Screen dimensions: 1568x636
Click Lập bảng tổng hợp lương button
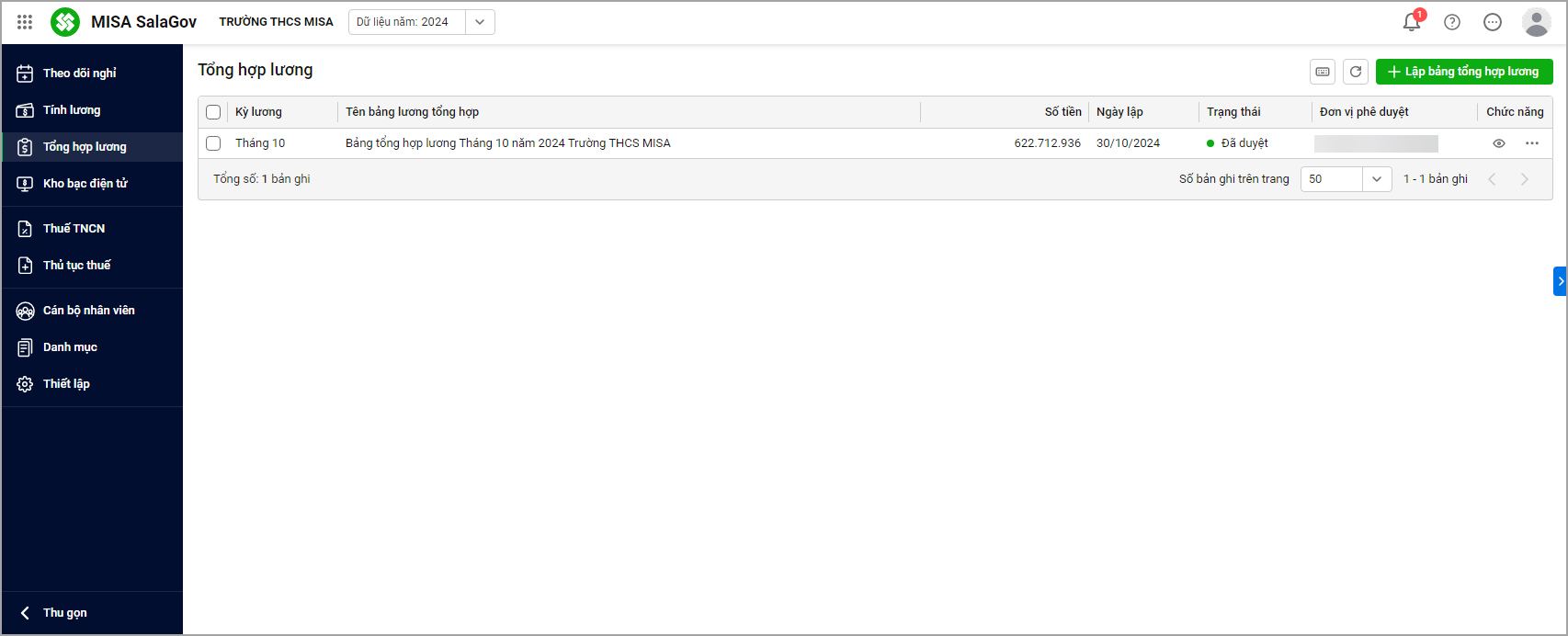[x=1463, y=72]
